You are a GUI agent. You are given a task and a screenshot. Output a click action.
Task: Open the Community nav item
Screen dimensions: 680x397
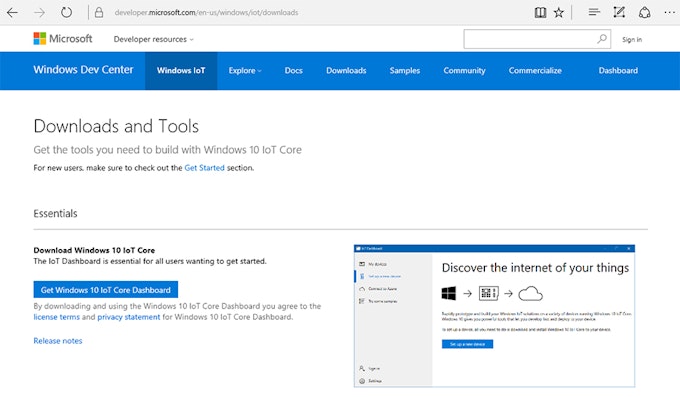click(x=464, y=70)
